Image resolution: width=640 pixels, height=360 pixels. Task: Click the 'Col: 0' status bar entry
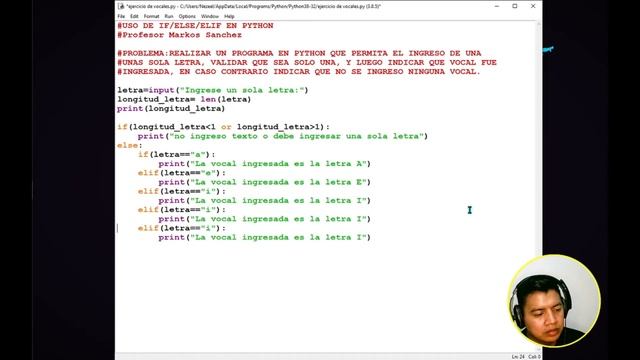(x=534, y=357)
